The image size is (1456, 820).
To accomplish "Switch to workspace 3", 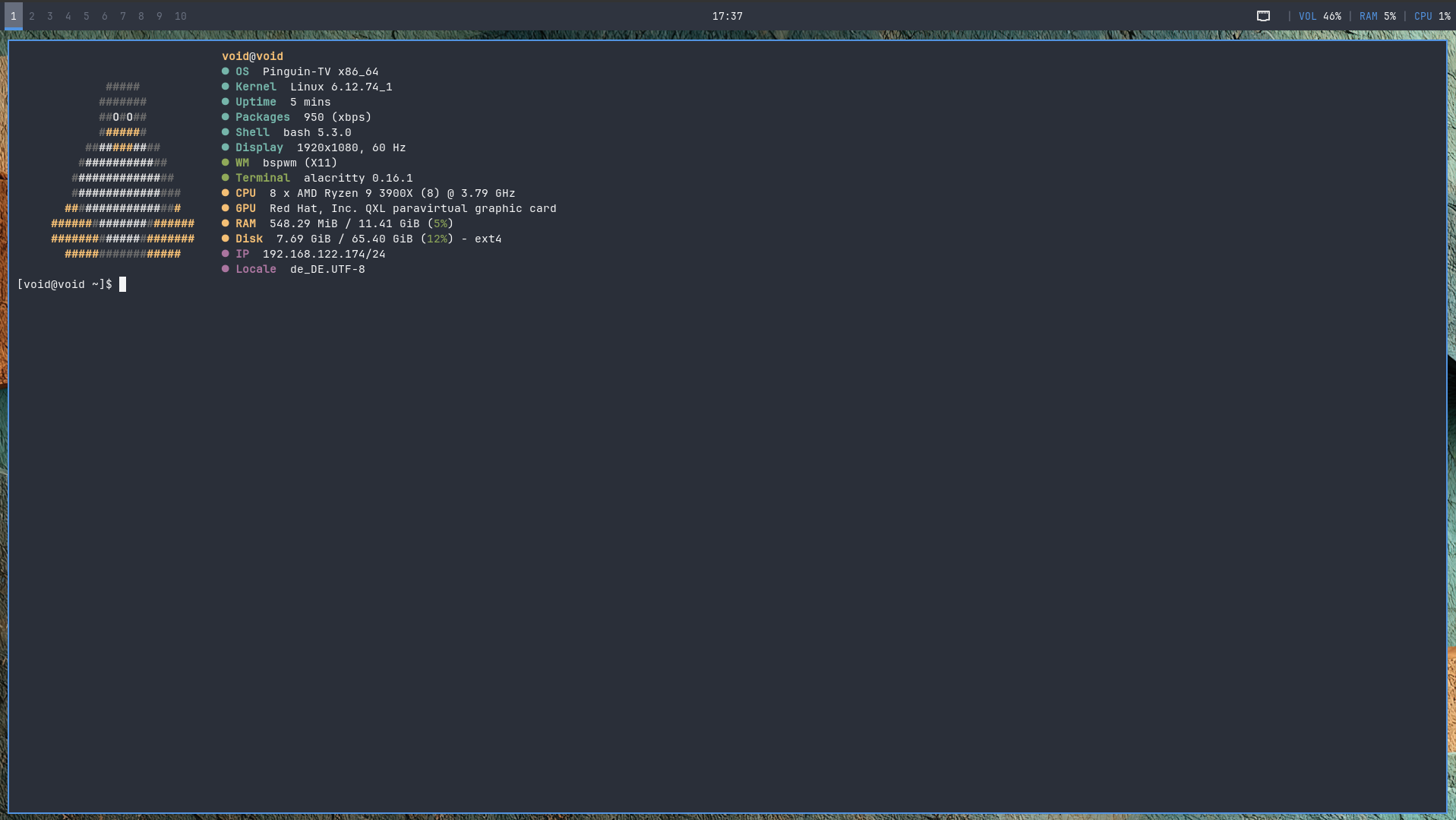I will tap(50, 16).
